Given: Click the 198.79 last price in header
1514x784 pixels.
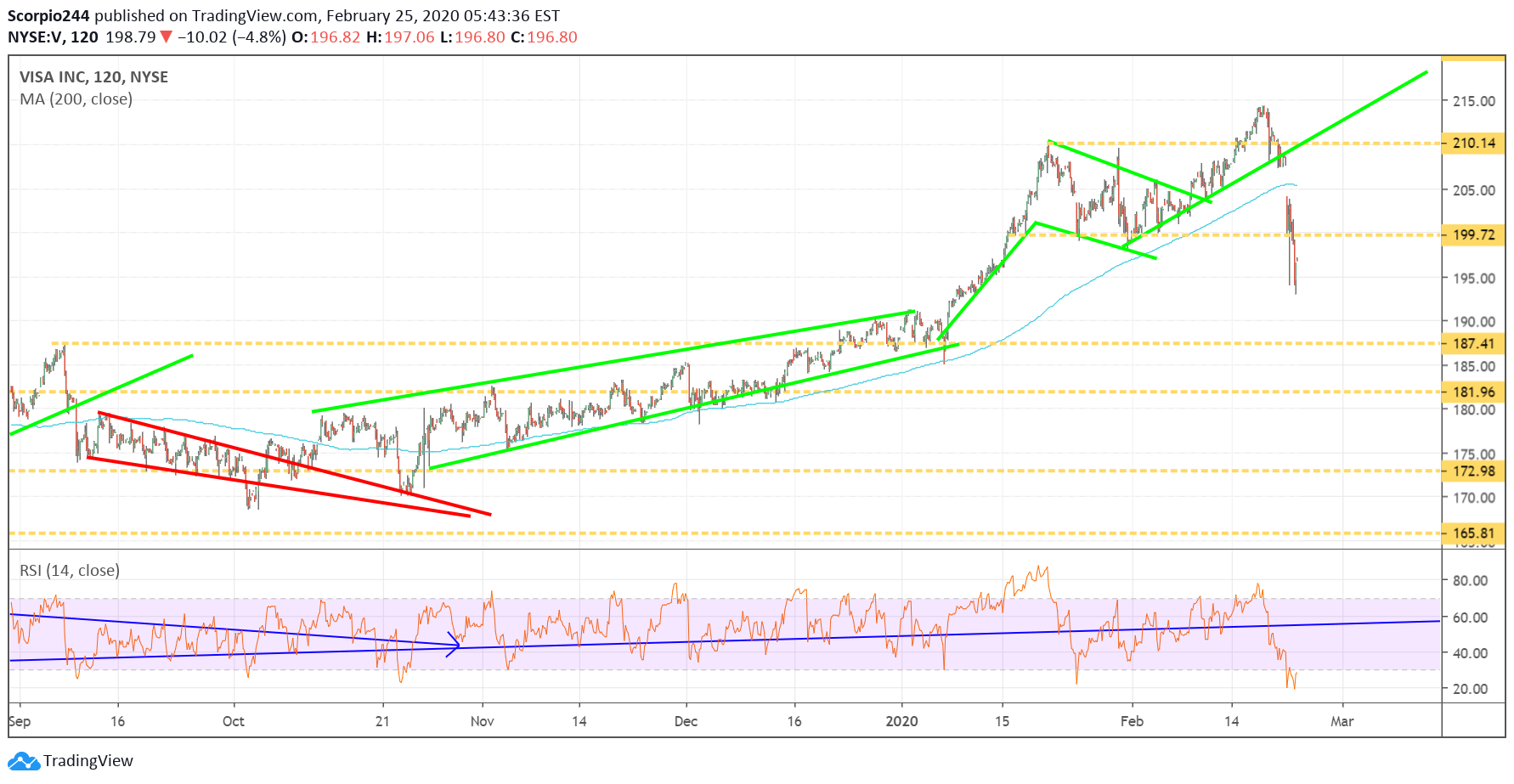Looking at the screenshot, I should 131,37.
